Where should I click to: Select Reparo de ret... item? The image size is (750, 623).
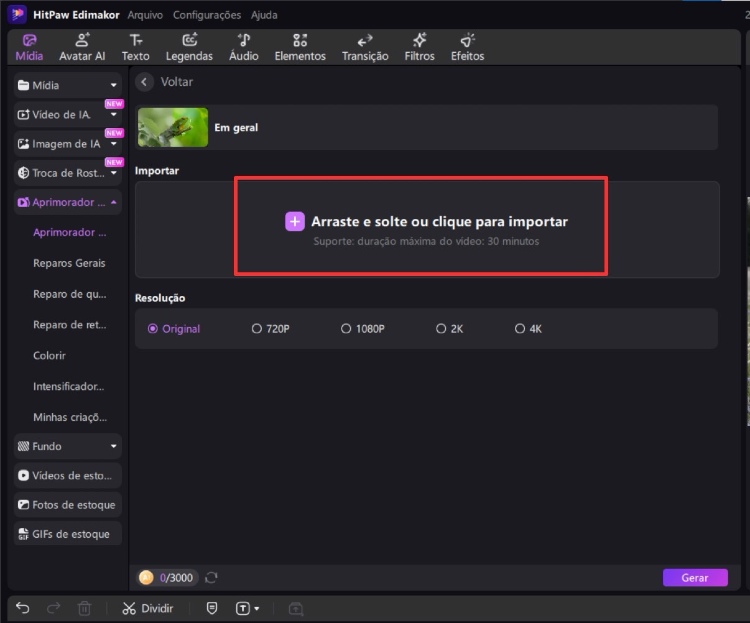point(70,324)
